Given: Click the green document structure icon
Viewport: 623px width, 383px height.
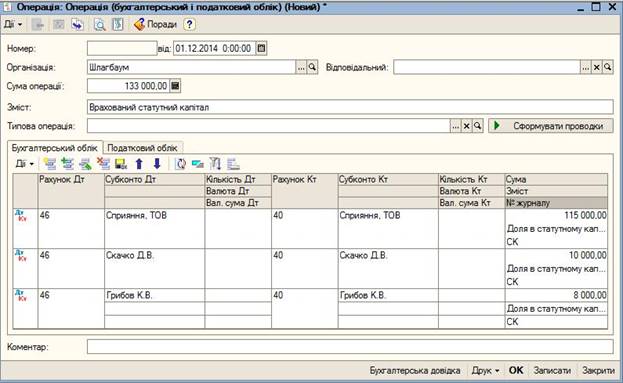Looking at the screenshot, I should click(x=118, y=25).
